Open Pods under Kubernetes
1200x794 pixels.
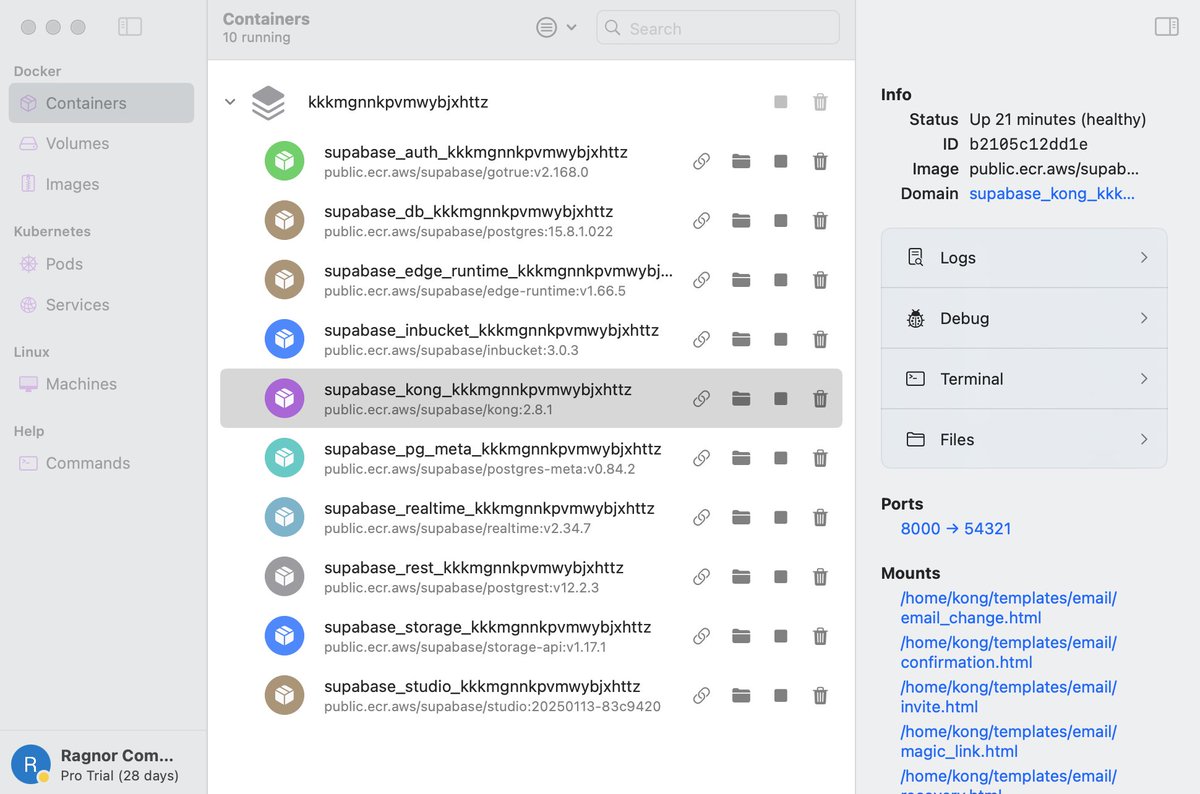101,264
